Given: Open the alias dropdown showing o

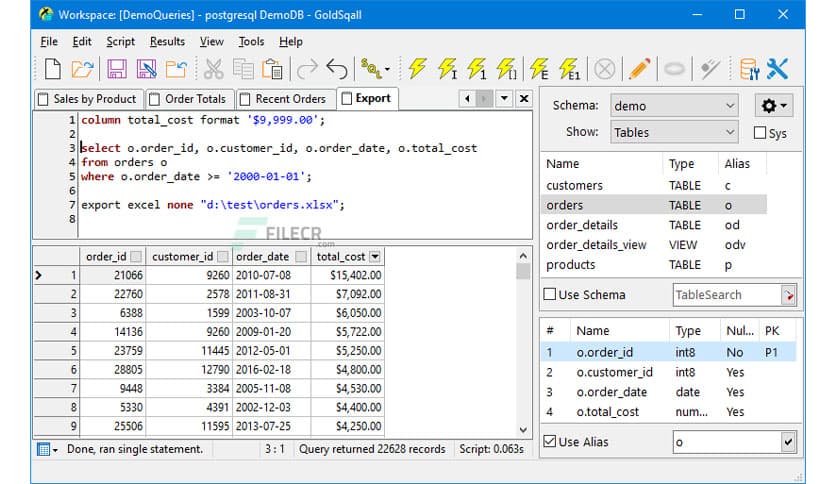Looking at the screenshot, I should click(x=734, y=442).
